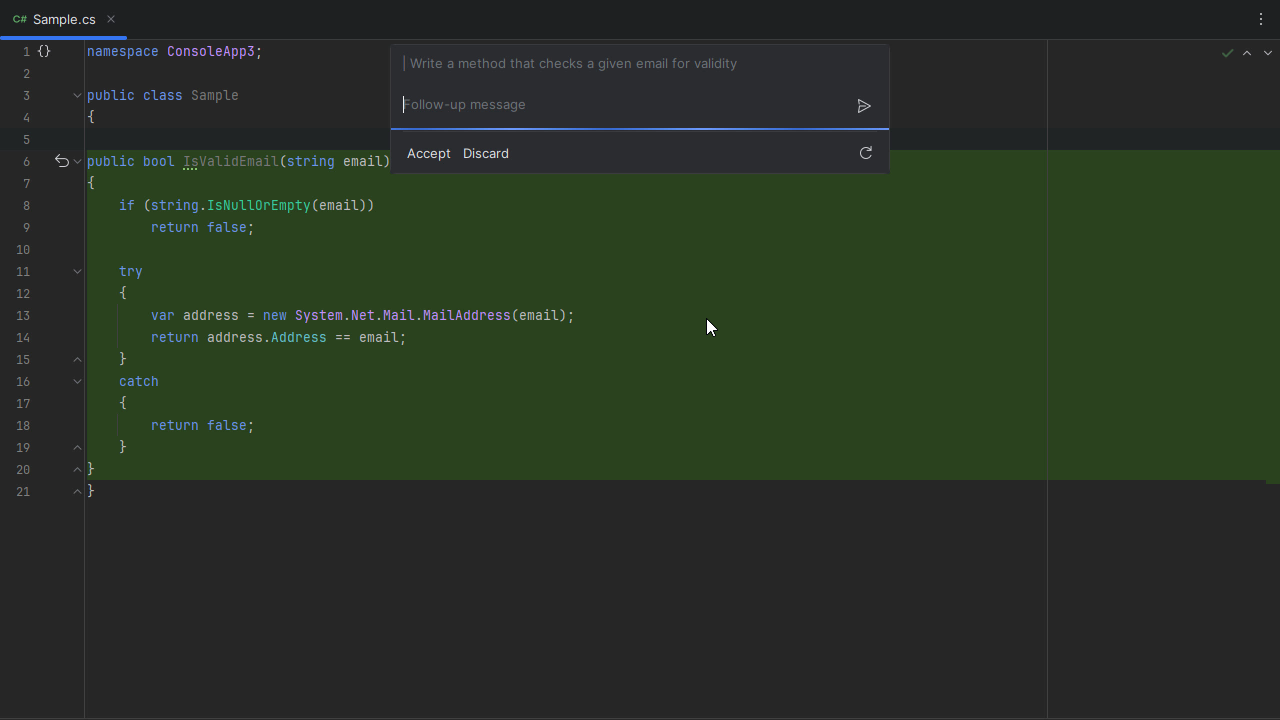Collapse the Sample class fold arrow on line 3

tap(77, 95)
